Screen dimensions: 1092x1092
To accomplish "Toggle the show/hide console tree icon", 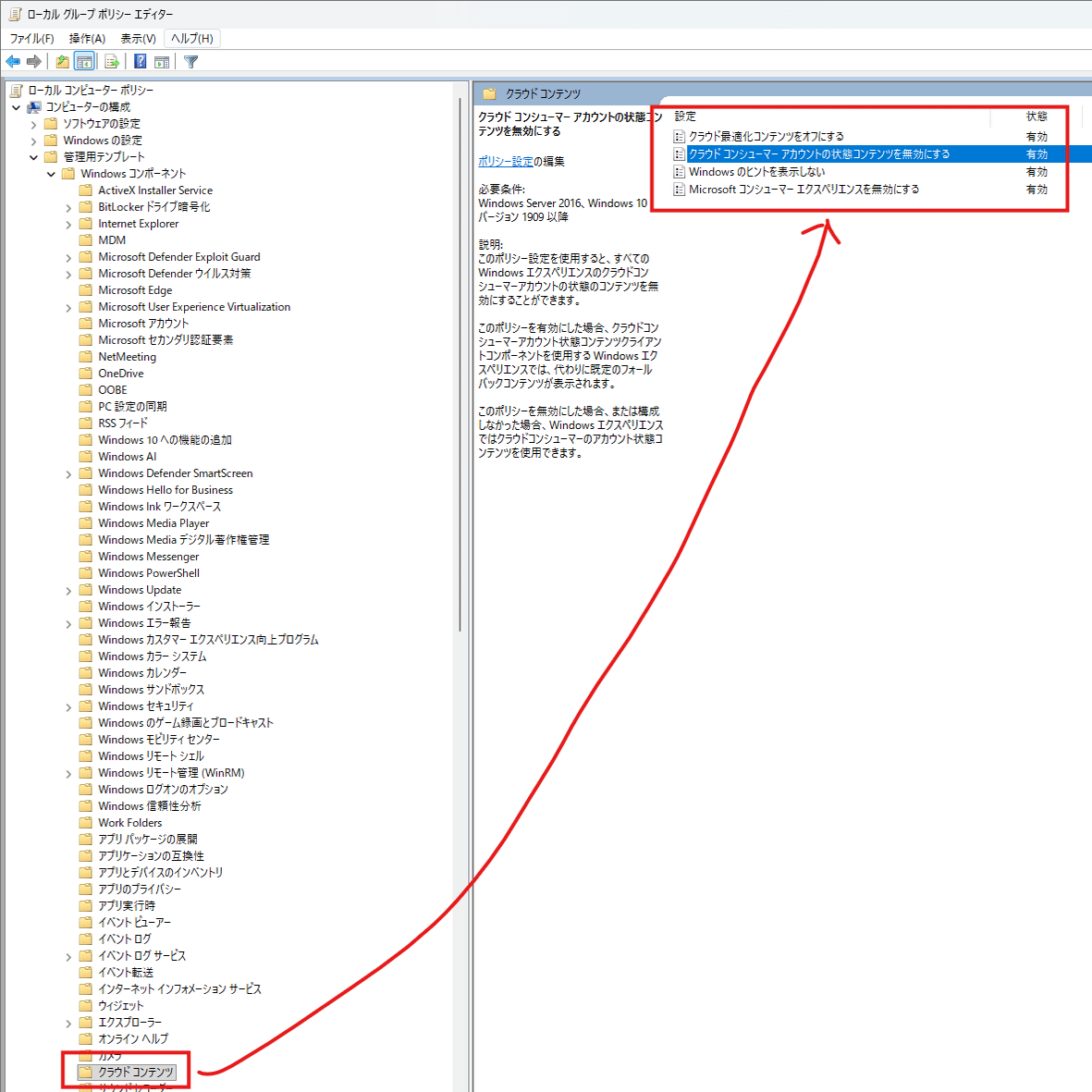I will 84,62.
